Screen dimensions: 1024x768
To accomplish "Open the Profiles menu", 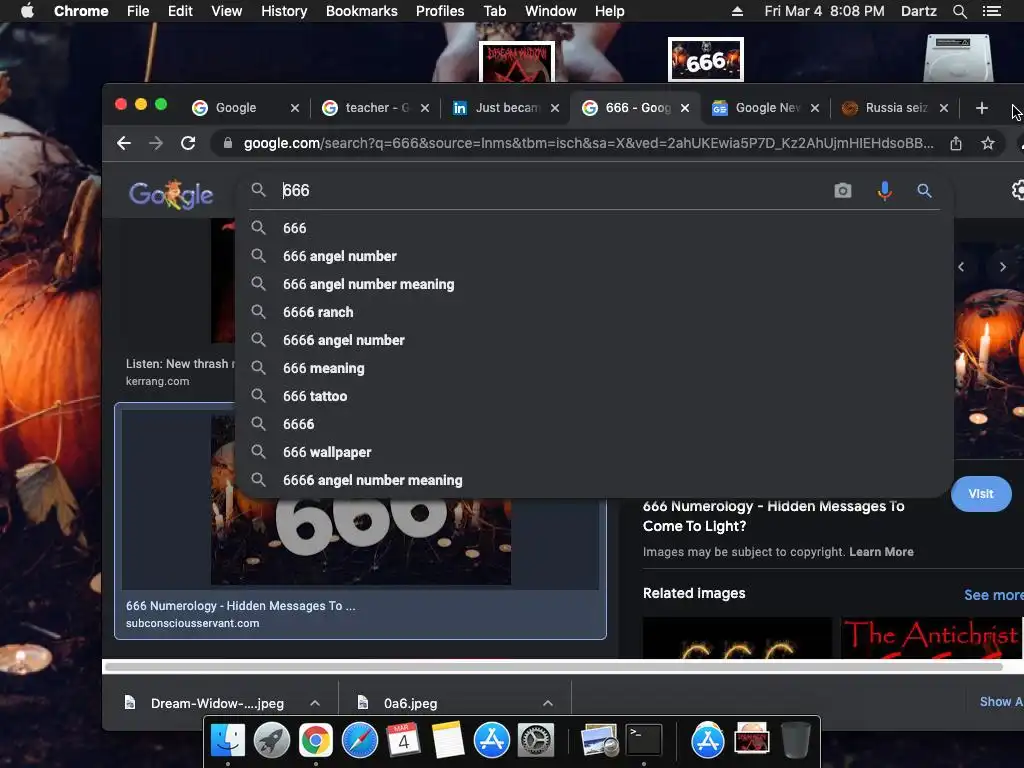I will pos(440,11).
